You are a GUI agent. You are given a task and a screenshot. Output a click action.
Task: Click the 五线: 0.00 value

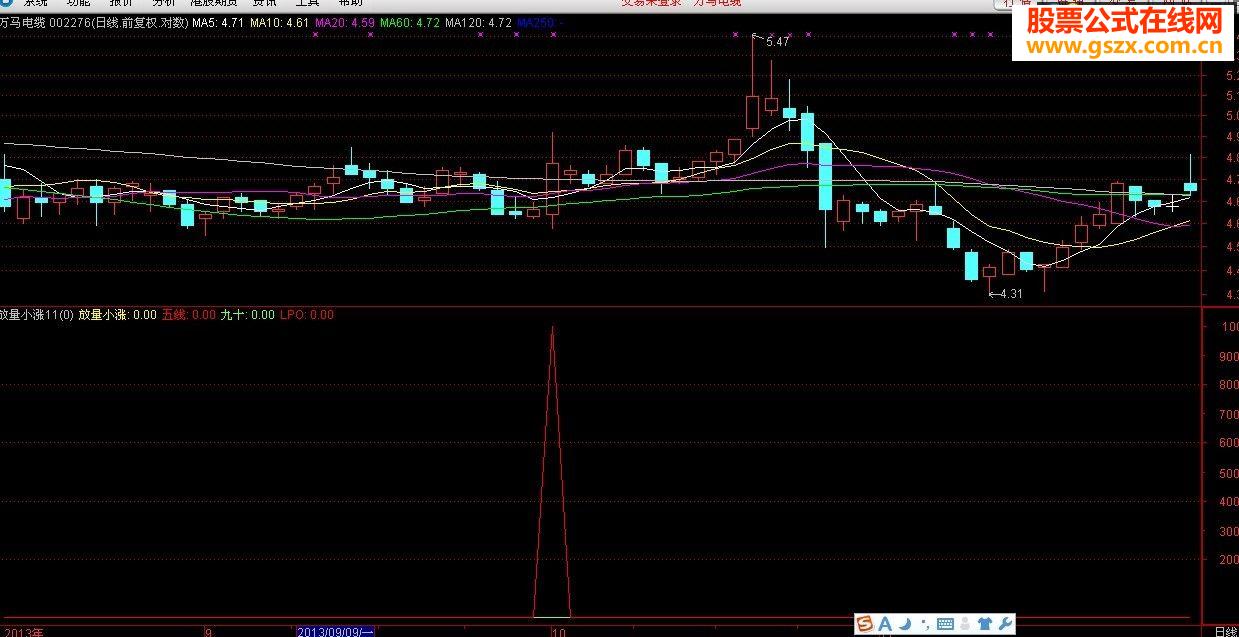[x=189, y=315]
